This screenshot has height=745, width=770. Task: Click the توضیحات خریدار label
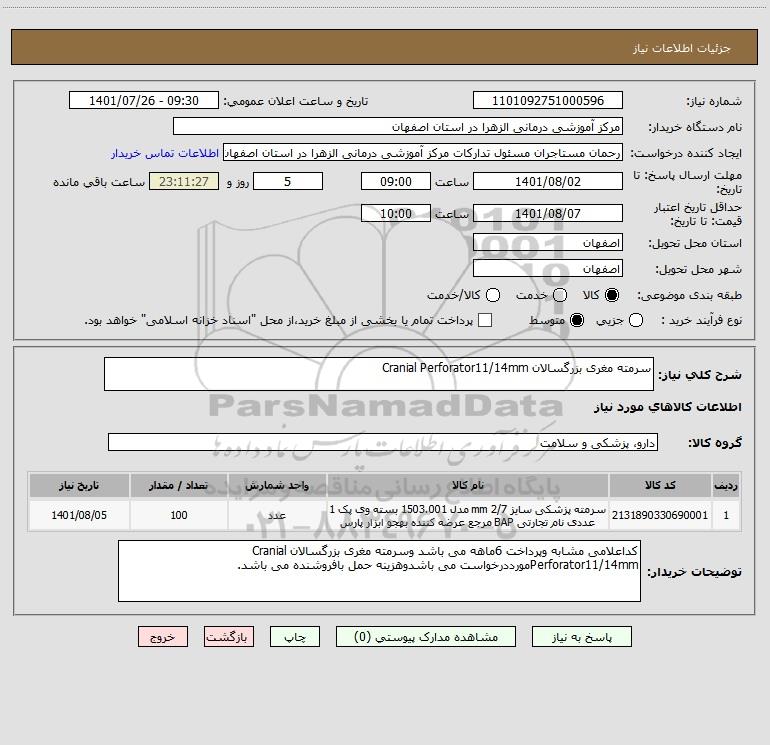694,572
